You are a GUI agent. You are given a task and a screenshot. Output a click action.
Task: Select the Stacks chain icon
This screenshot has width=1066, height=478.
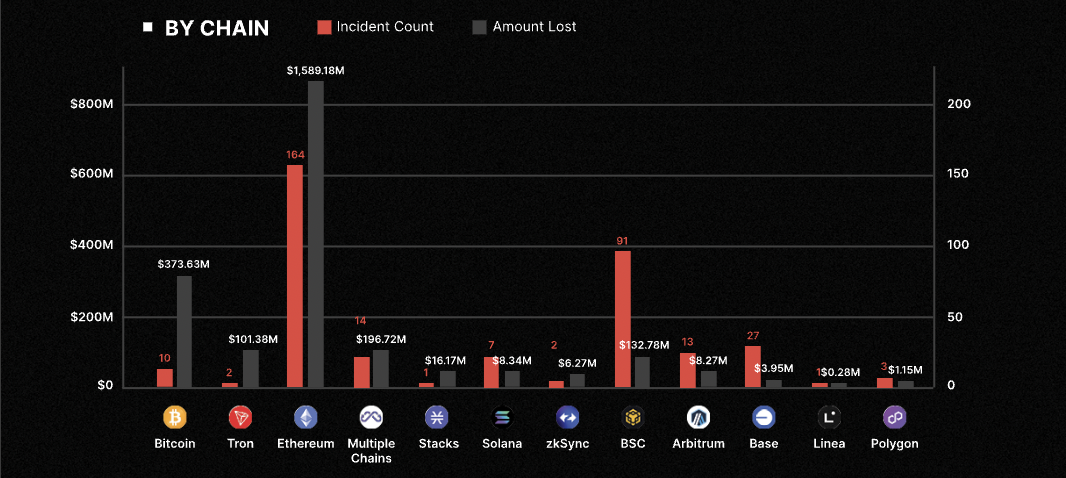(436, 416)
